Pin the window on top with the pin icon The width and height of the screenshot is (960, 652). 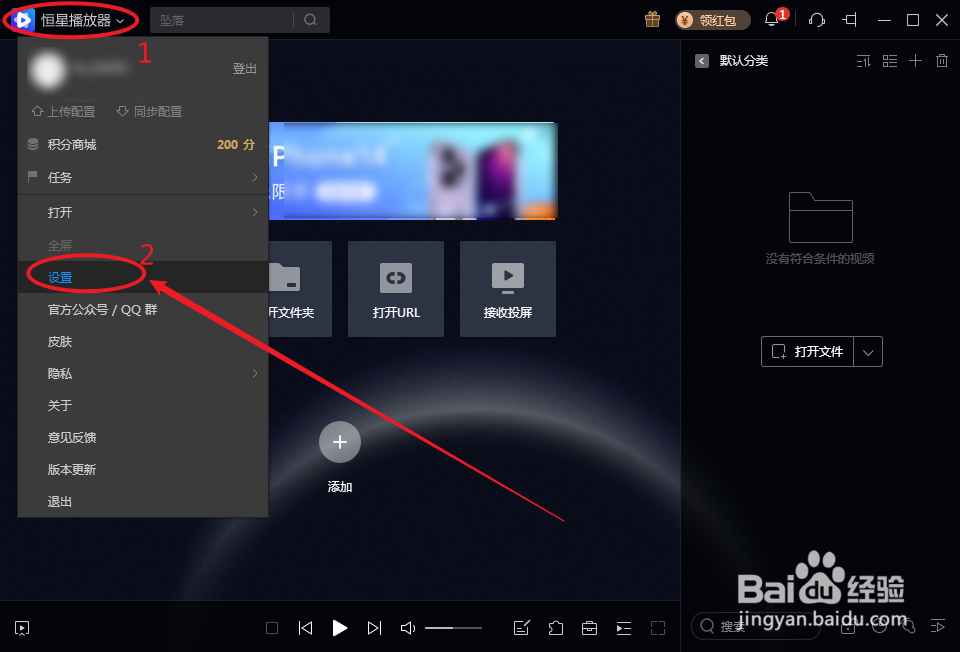click(x=850, y=20)
